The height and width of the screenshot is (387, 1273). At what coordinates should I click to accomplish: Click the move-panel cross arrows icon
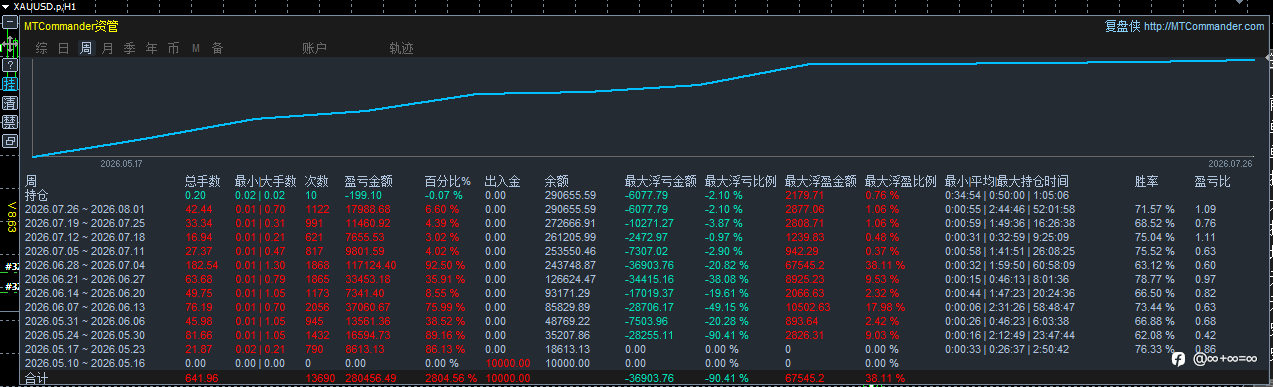coord(10,44)
